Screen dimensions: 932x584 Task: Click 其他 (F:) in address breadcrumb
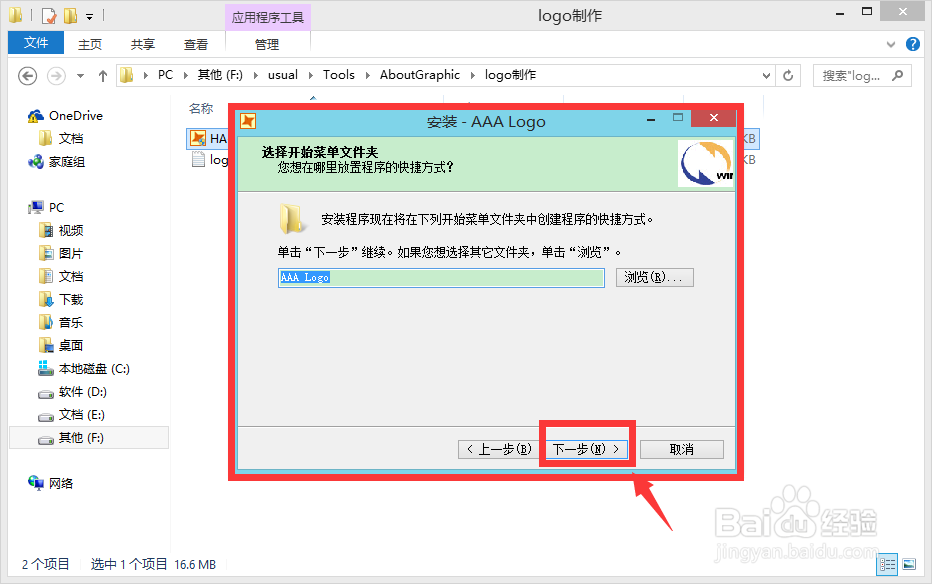pos(220,75)
